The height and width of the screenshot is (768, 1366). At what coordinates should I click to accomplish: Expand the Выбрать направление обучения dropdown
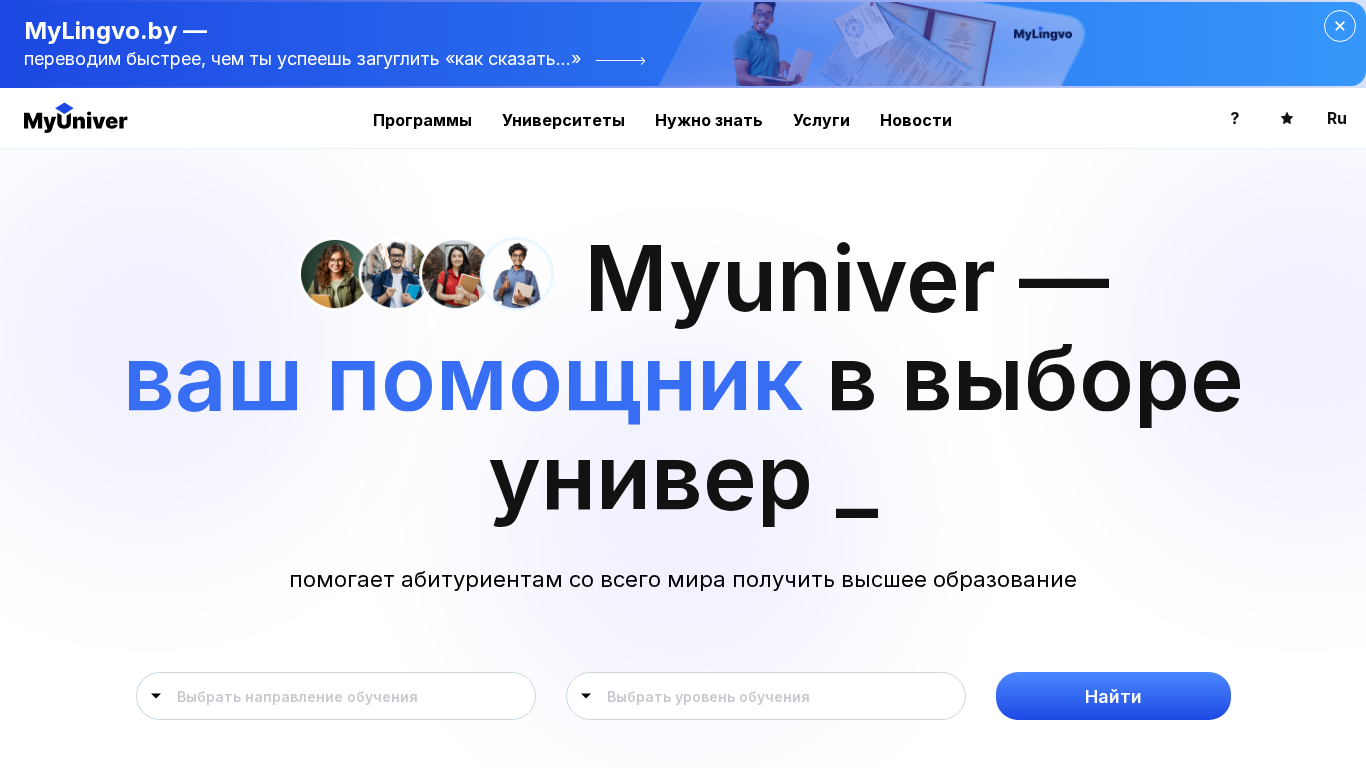[x=336, y=696]
